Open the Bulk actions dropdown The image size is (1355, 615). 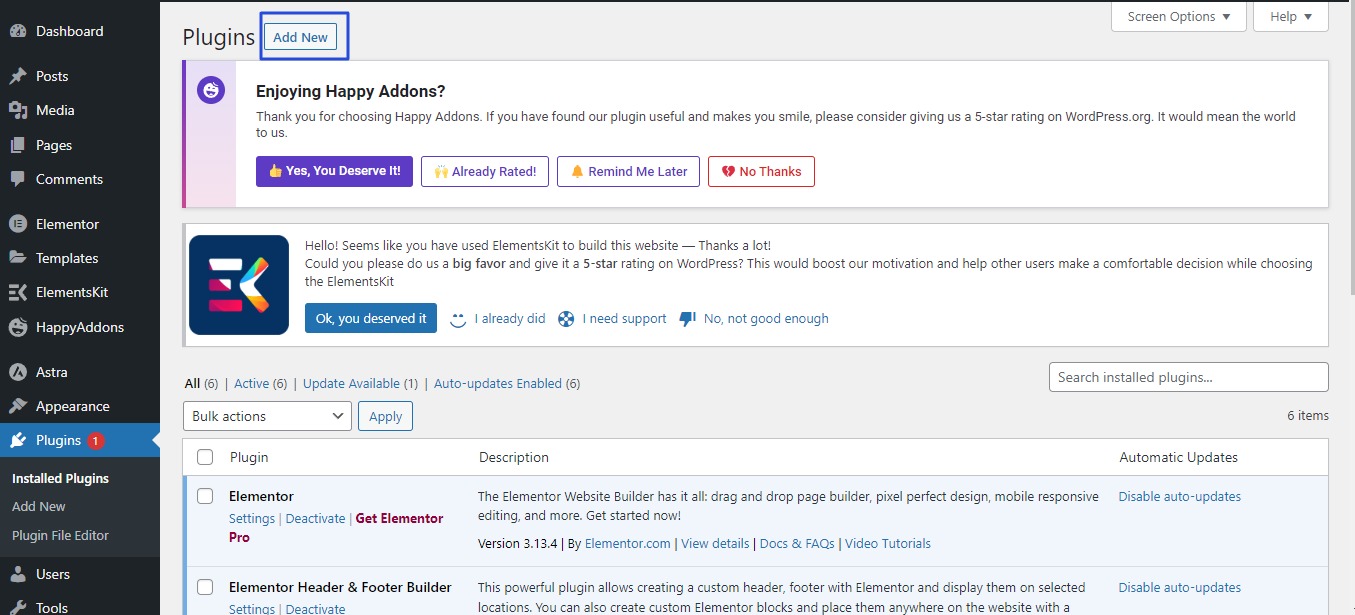(x=267, y=416)
